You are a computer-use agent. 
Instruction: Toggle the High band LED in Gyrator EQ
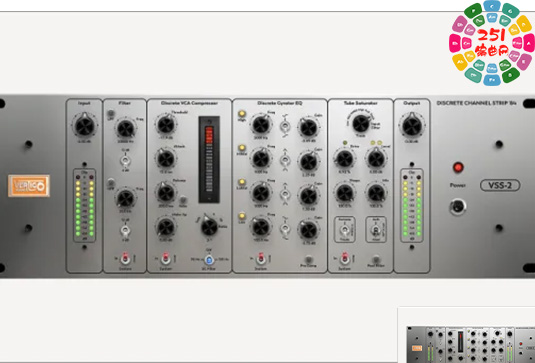[242, 113]
